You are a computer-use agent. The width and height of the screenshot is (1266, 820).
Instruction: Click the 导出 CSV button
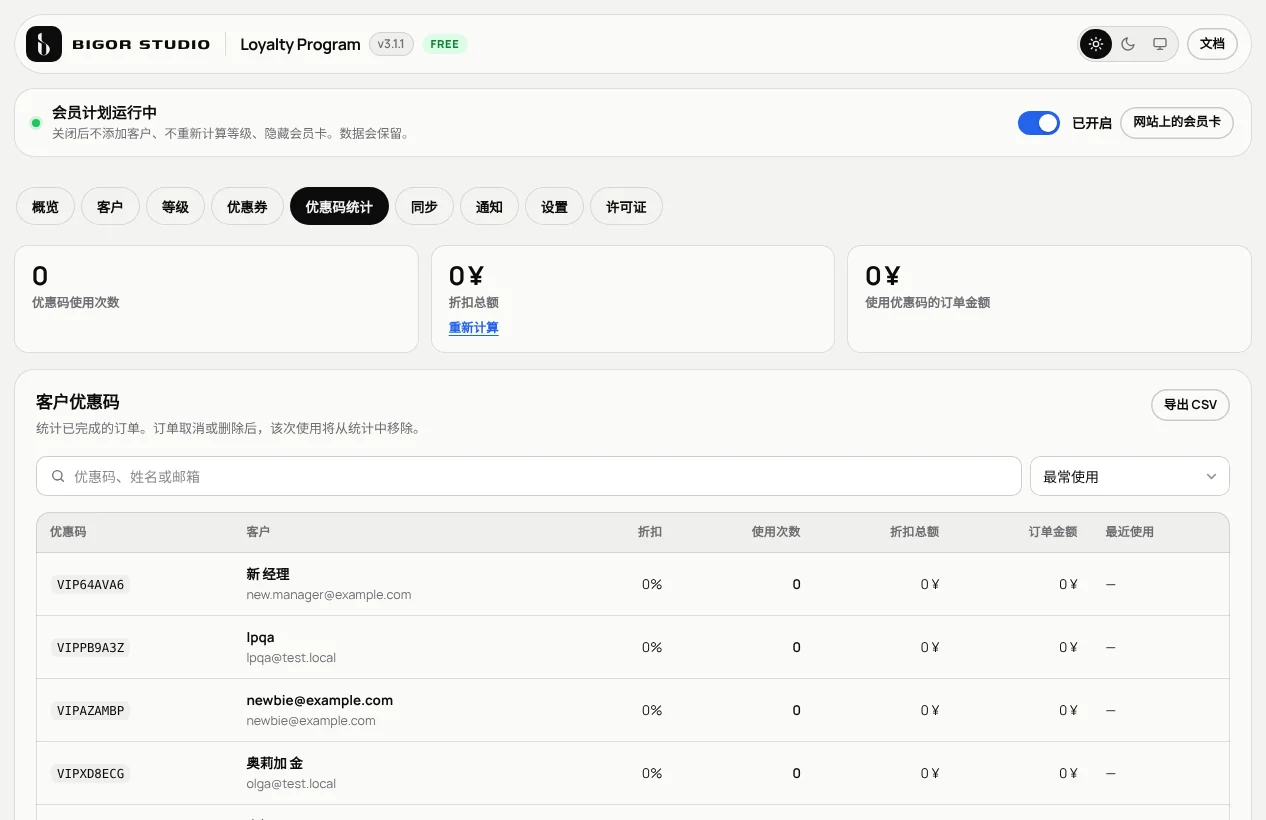pyautogui.click(x=1190, y=405)
